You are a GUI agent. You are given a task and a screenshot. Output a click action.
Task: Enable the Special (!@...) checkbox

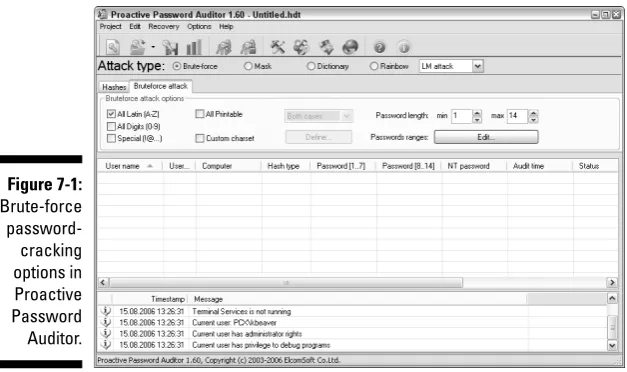tap(111, 138)
